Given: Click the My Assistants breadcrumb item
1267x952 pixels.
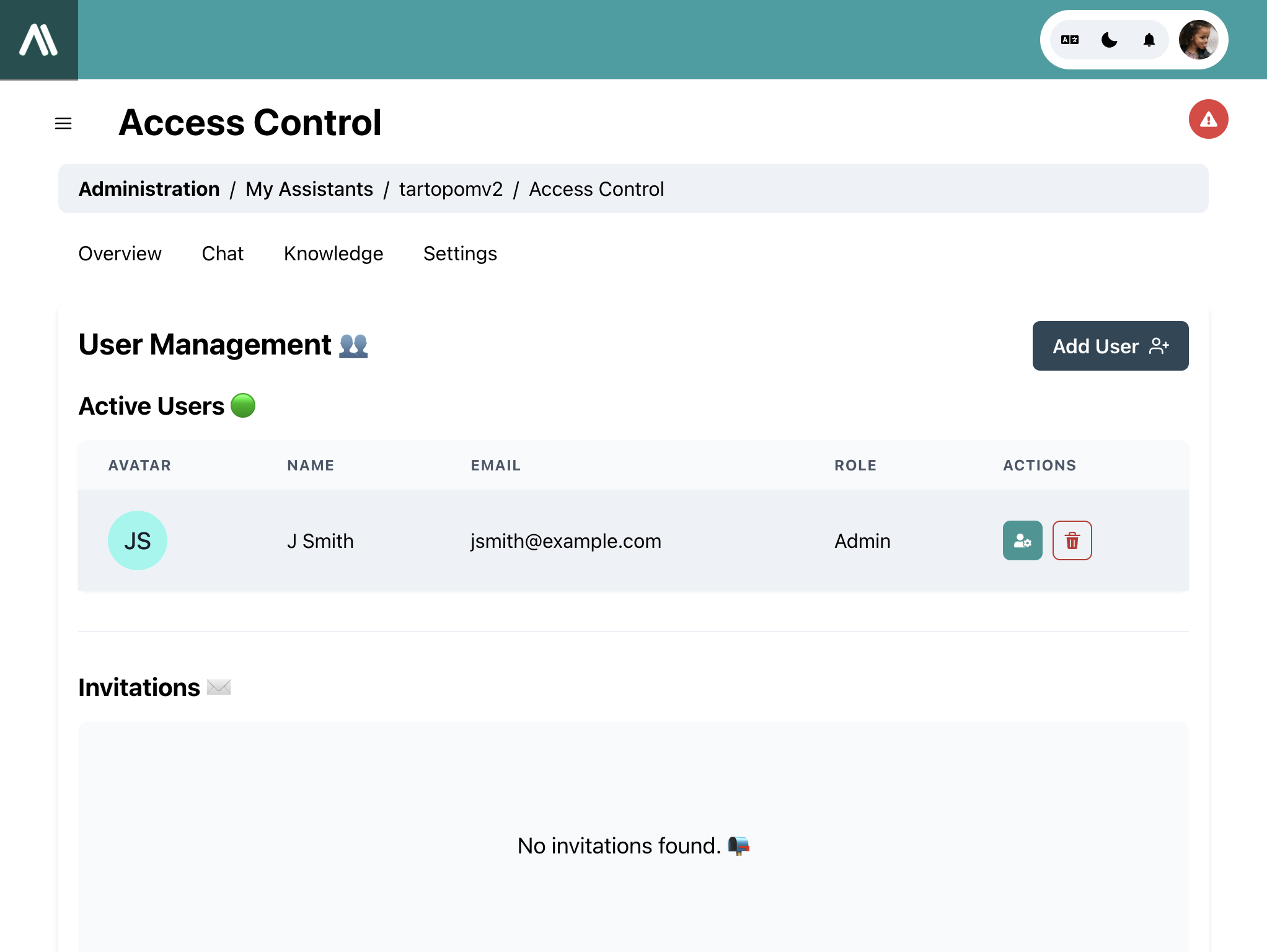Looking at the screenshot, I should pyautogui.click(x=310, y=189).
